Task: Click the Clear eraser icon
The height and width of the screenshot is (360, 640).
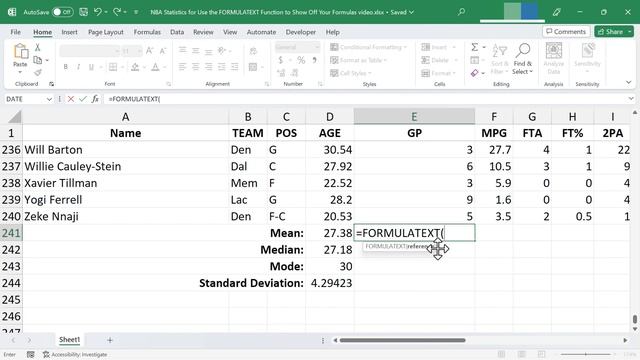Action: pyautogui.click(x=474, y=73)
